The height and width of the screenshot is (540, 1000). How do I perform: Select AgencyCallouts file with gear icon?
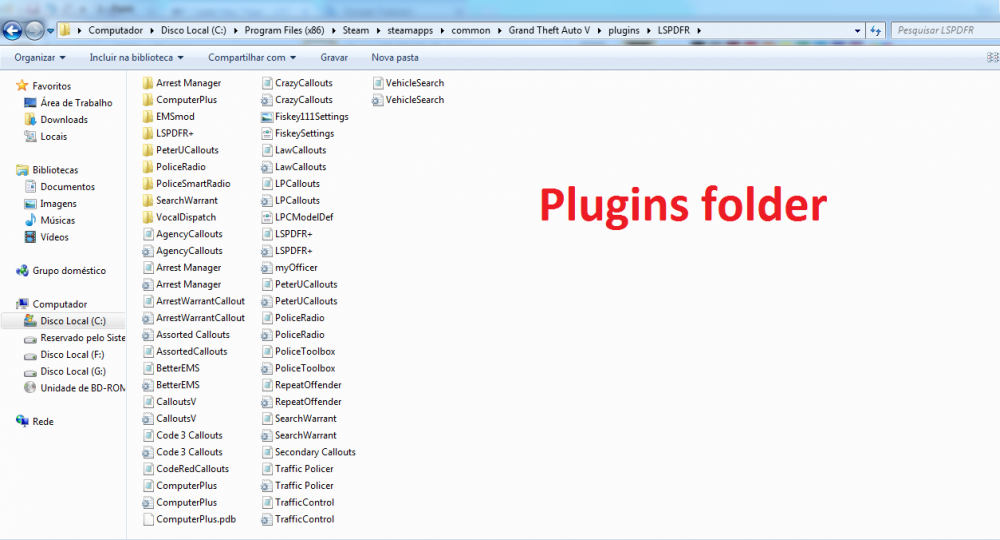[x=182, y=251]
